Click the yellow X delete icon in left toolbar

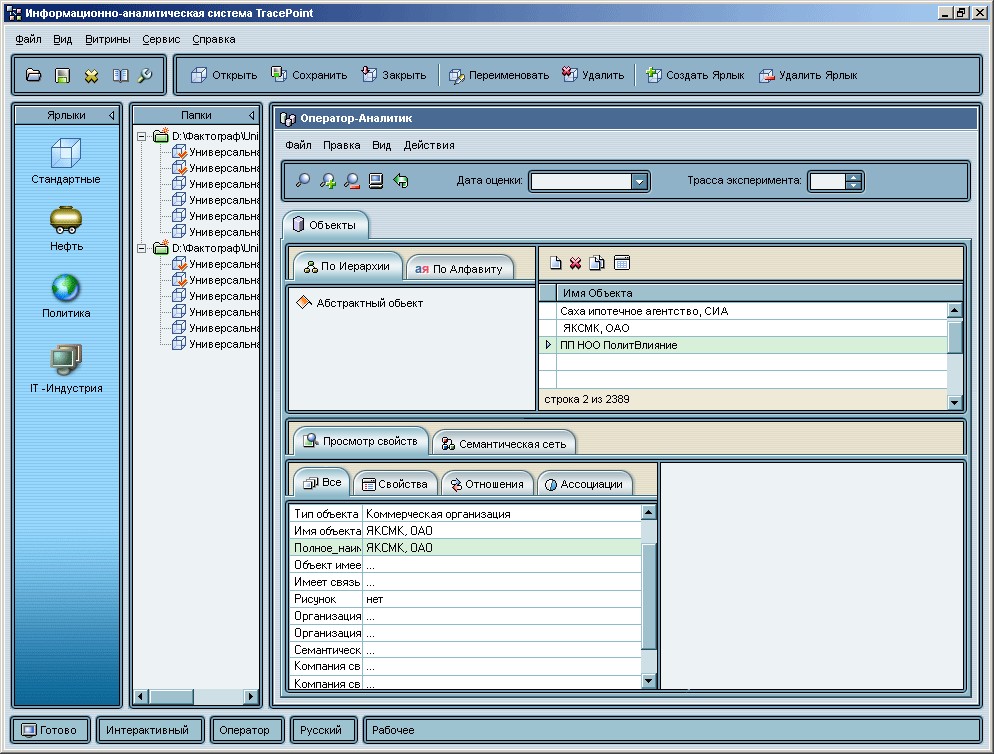pos(91,76)
